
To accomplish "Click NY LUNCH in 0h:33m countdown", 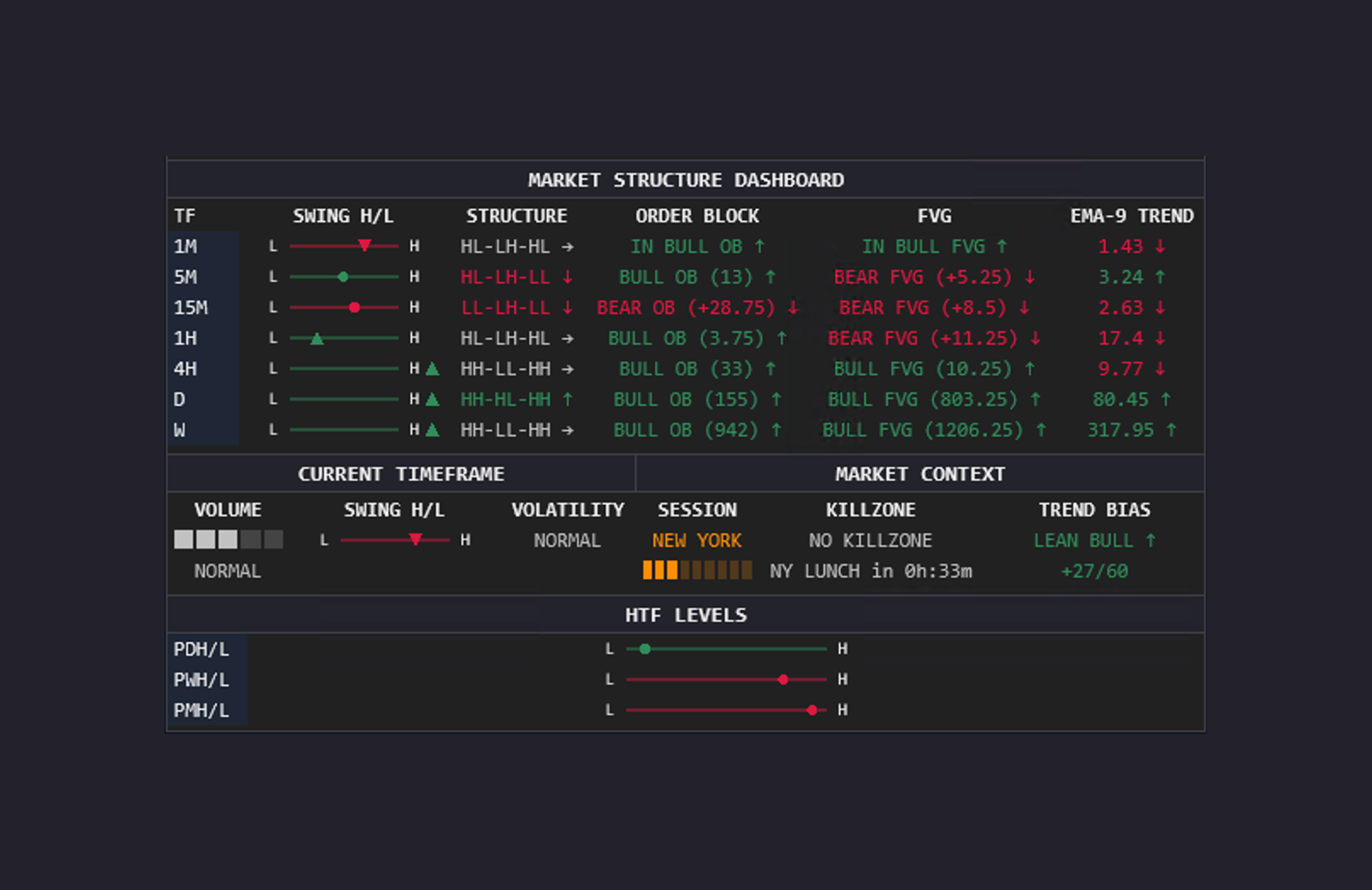I will [x=871, y=571].
